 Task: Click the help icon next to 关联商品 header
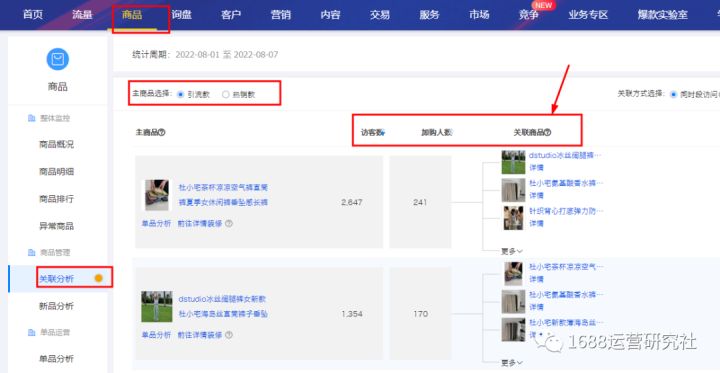[547, 132]
